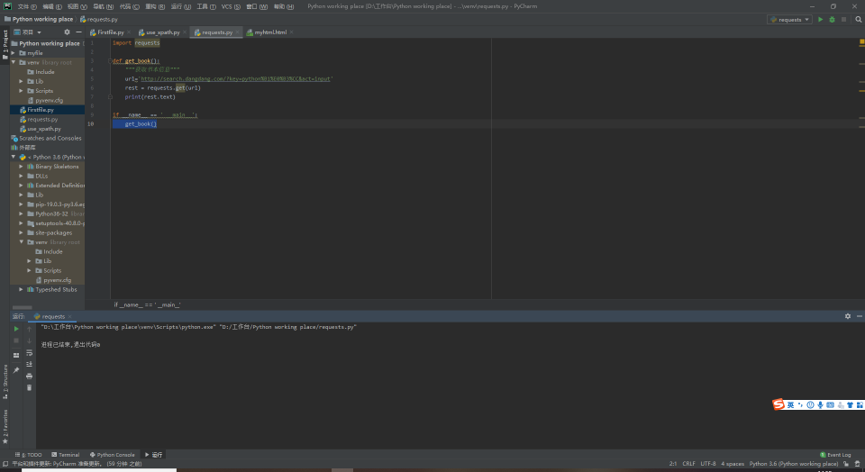Click the stop square in the Run panel
This screenshot has width=865, height=472.
pyautogui.click(x=16, y=341)
